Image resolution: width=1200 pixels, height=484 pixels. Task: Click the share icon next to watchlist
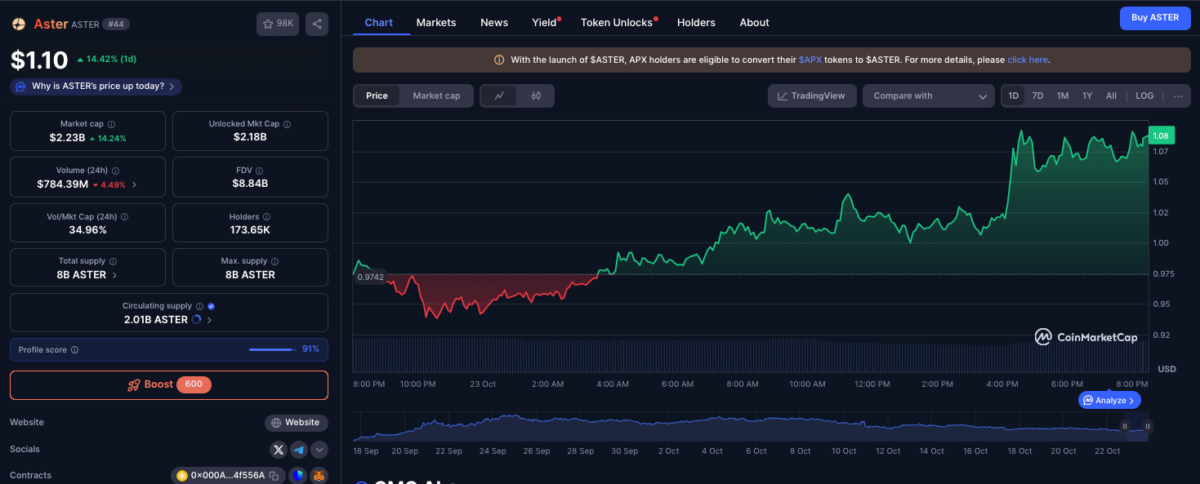tap(316, 23)
